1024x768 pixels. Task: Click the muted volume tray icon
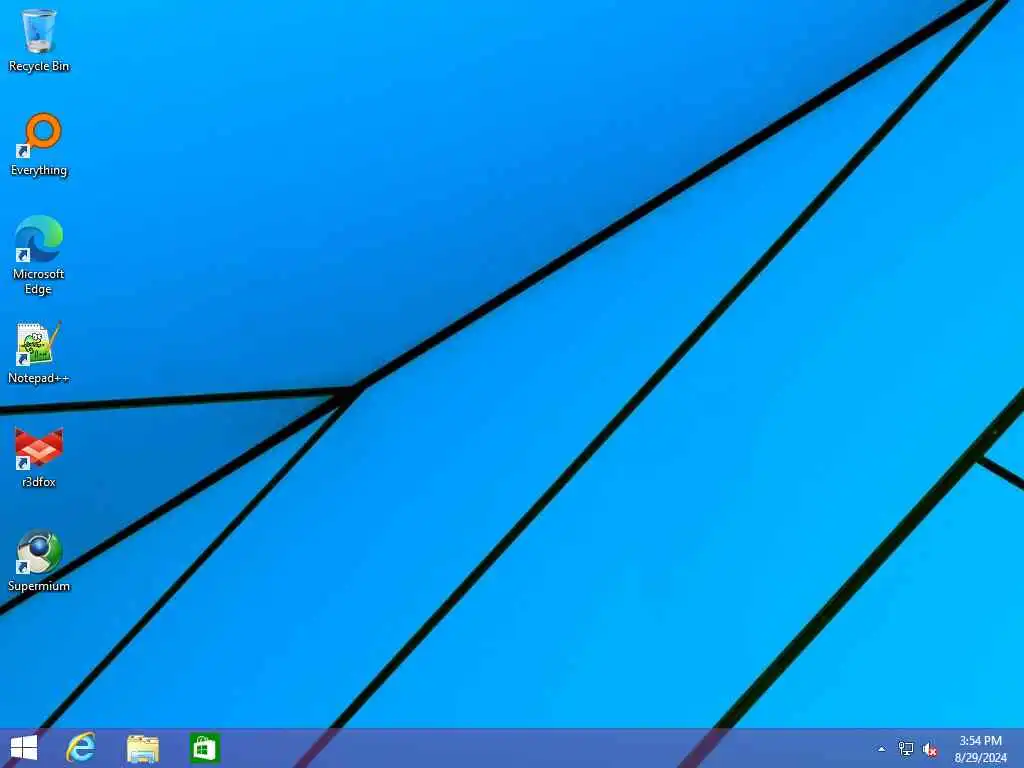930,749
